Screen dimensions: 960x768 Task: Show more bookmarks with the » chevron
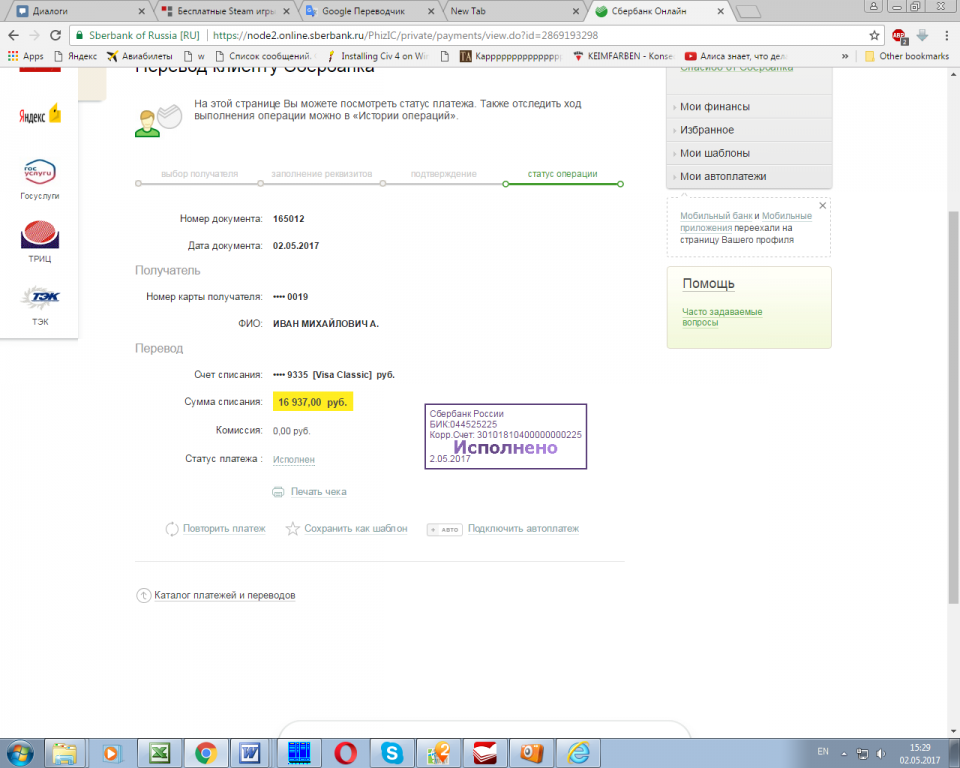(x=845, y=56)
